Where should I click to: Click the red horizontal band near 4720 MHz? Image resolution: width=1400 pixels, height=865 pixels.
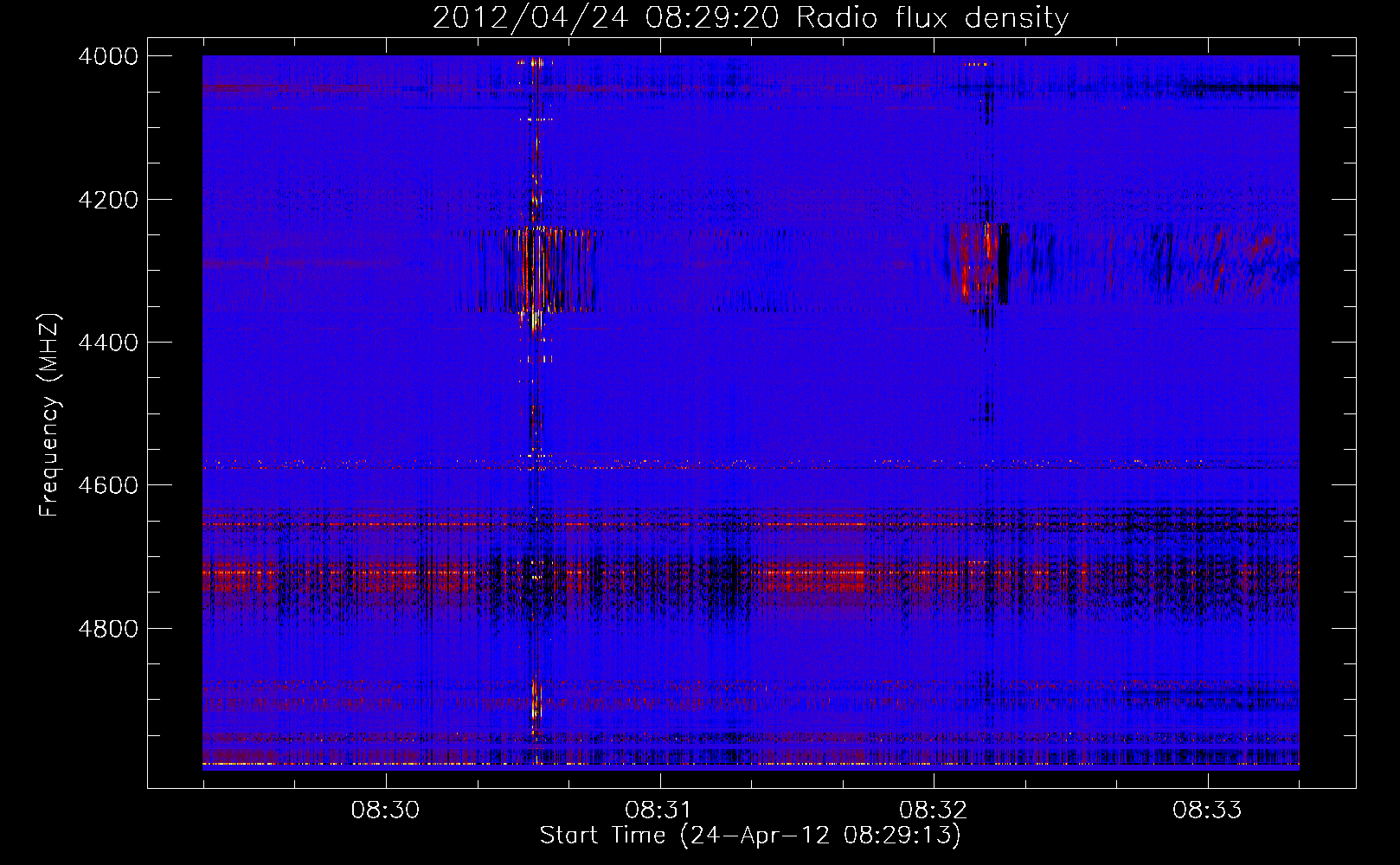pos(750,573)
